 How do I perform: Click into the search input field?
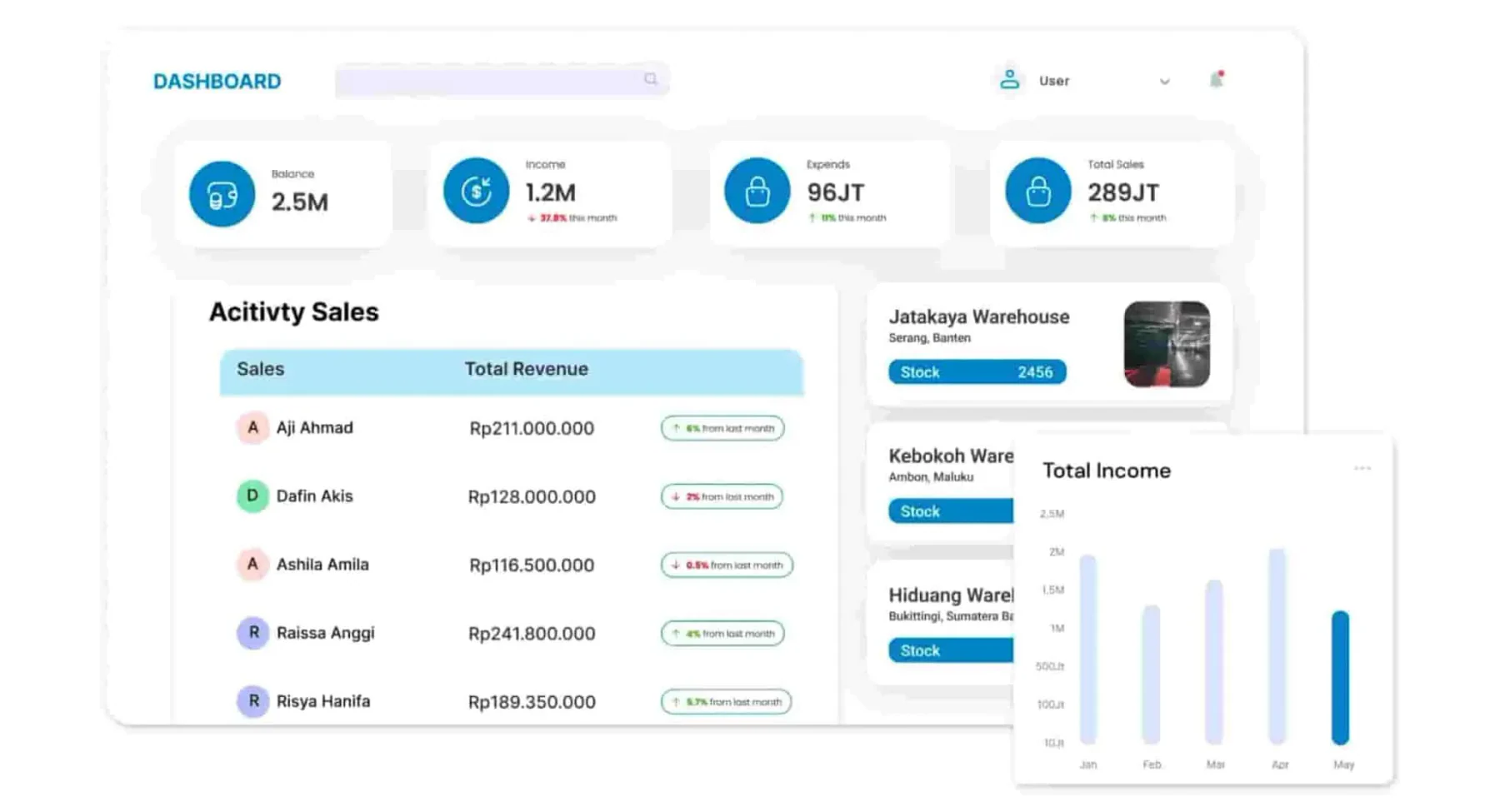coord(502,80)
